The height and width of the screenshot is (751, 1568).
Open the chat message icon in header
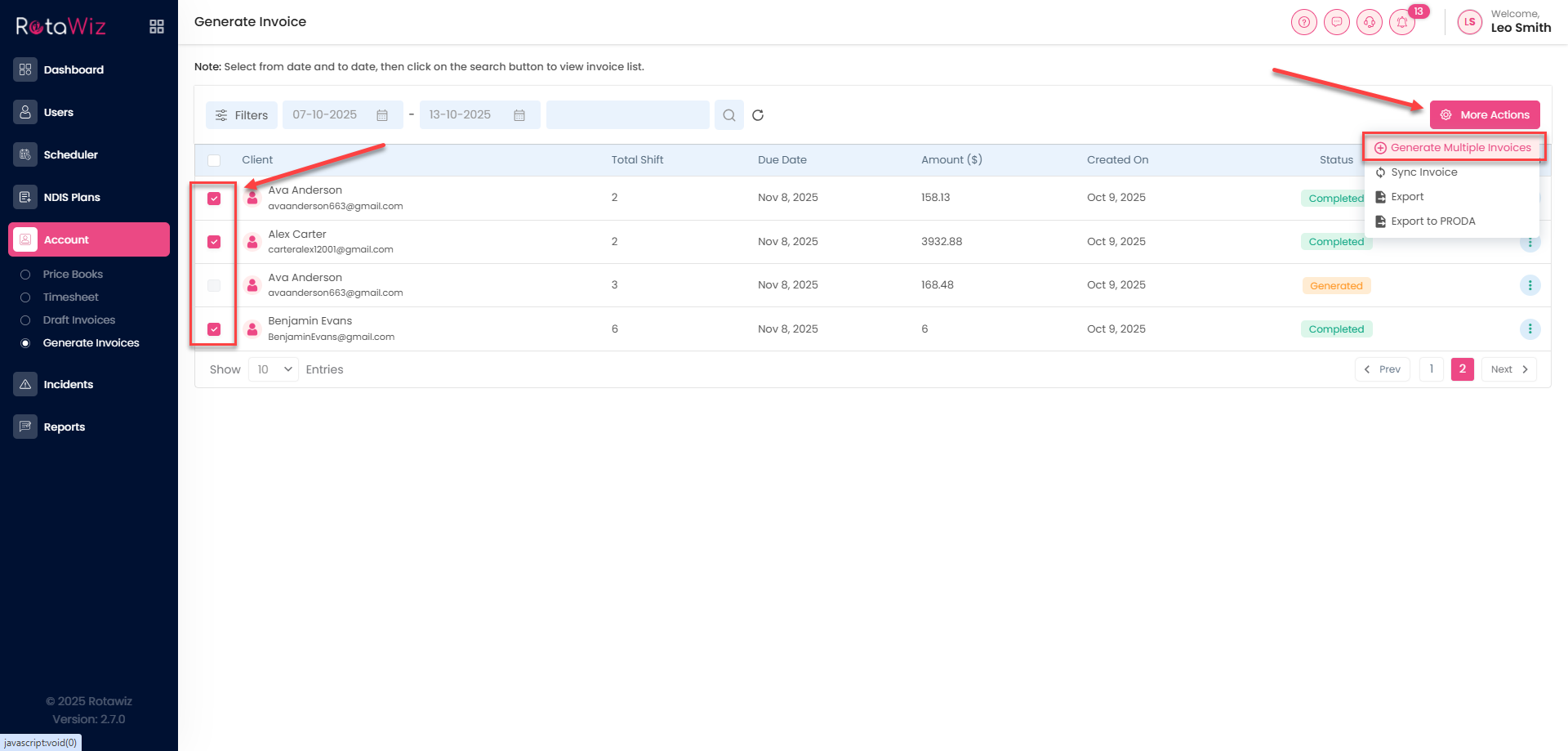(1337, 22)
